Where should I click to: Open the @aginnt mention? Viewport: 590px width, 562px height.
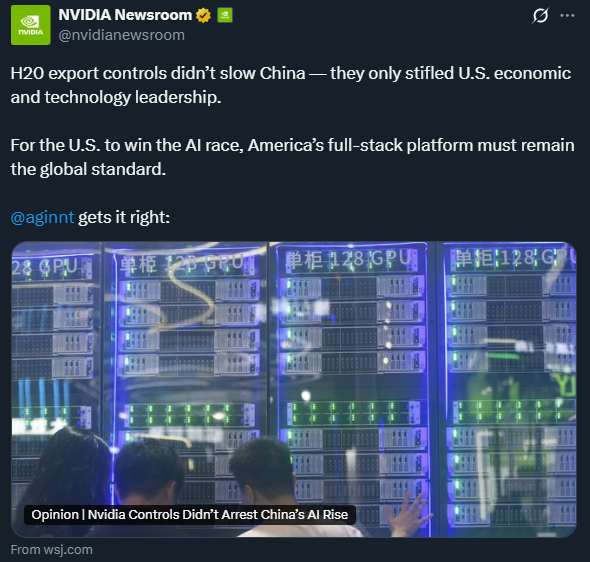click(43, 217)
